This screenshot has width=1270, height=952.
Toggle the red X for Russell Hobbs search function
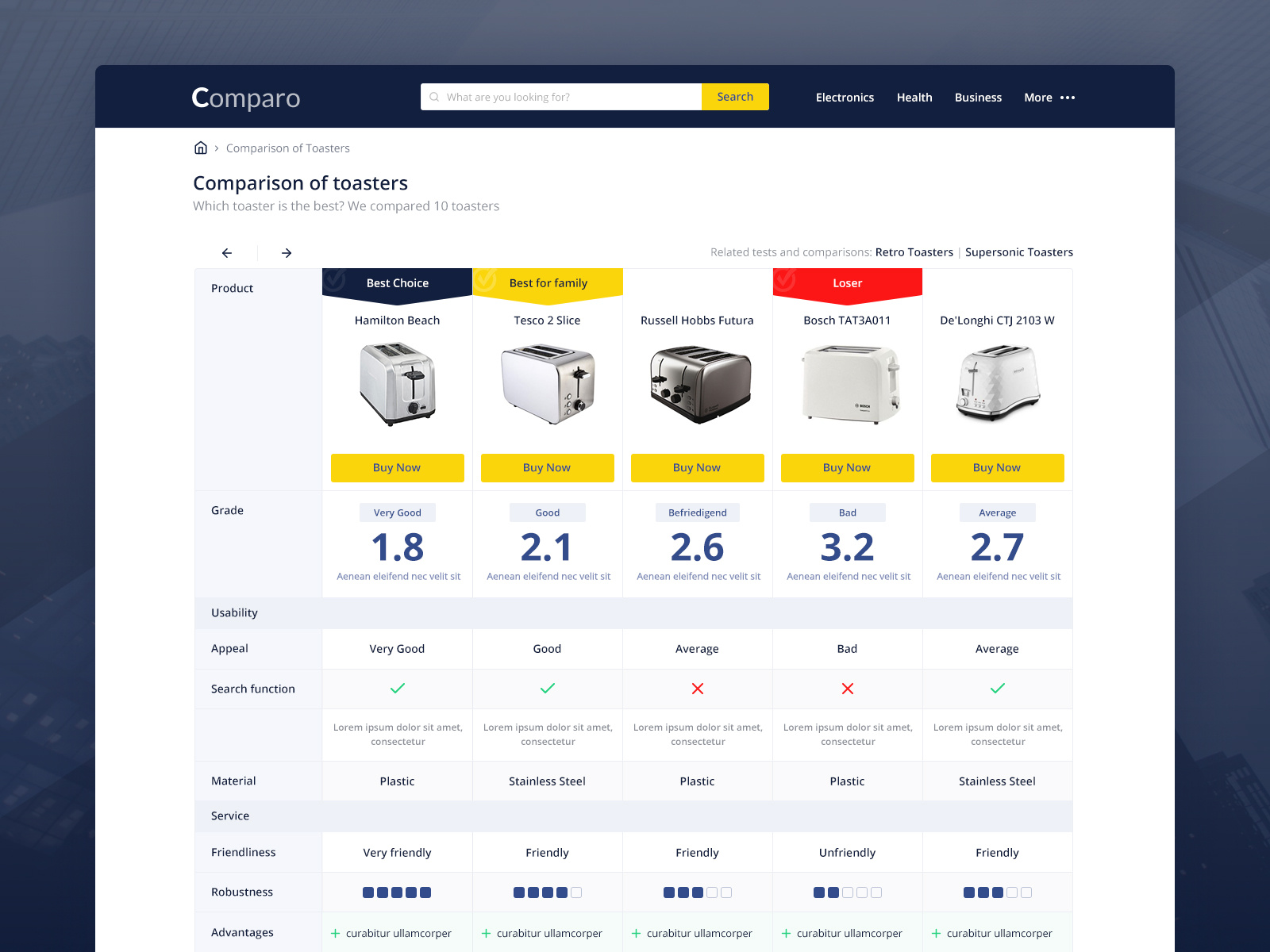tap(697, 689)
